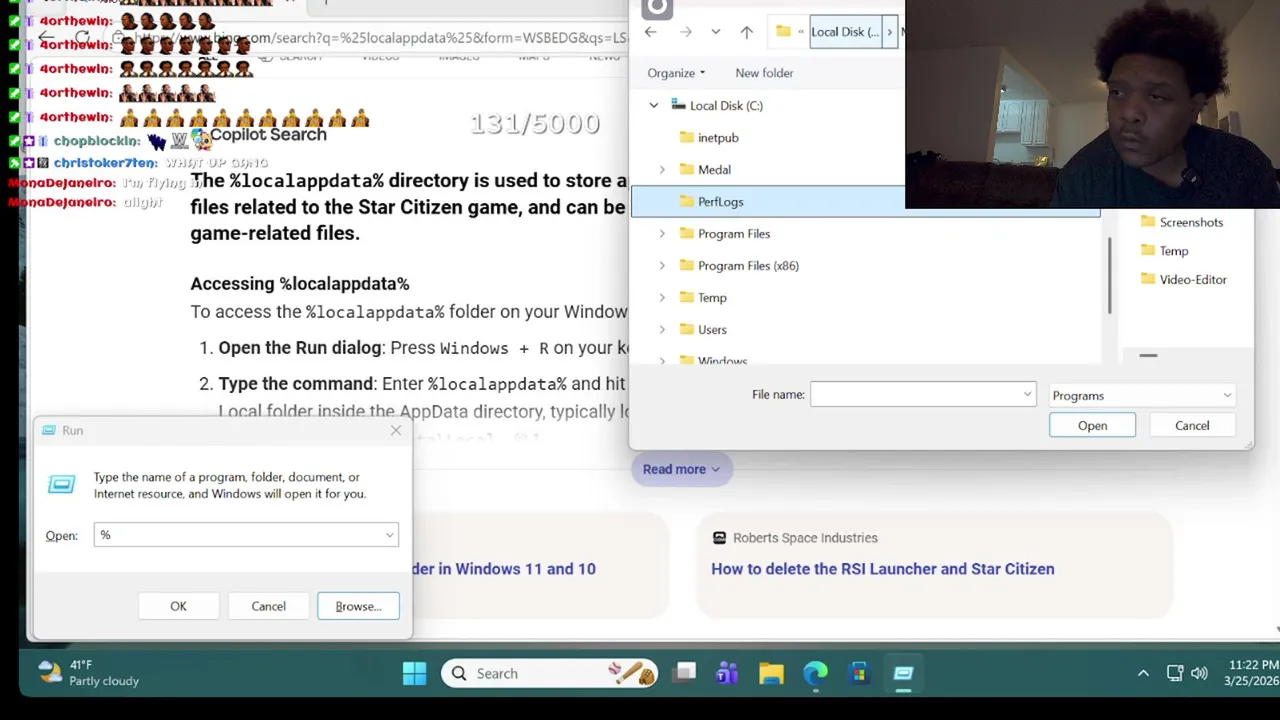Expand the Local Disk breadcrumb arrow
This screenshot has width=1280, height=720.
(889, 32)
